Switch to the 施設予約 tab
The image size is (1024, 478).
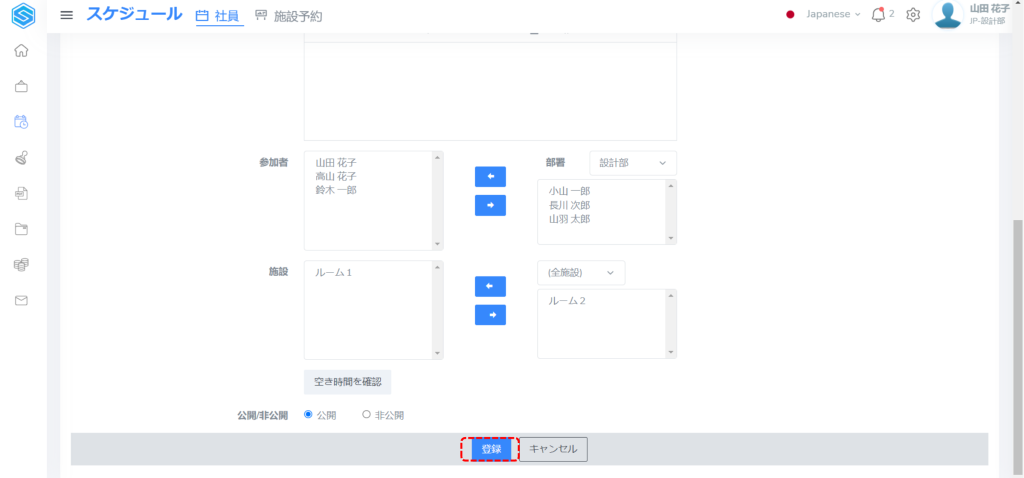(x=289, y=16)
